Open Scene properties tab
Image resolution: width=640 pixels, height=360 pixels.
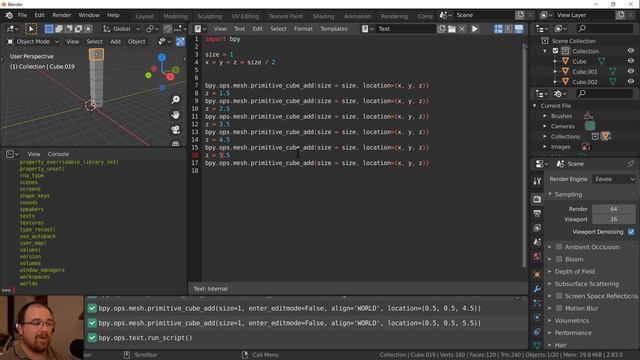(x=537, y=242)
